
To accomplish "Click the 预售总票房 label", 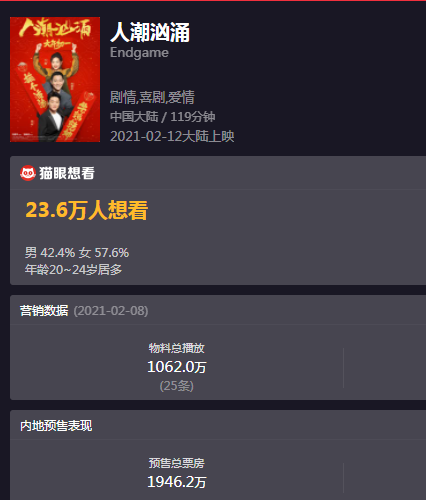I will (177, 463).
